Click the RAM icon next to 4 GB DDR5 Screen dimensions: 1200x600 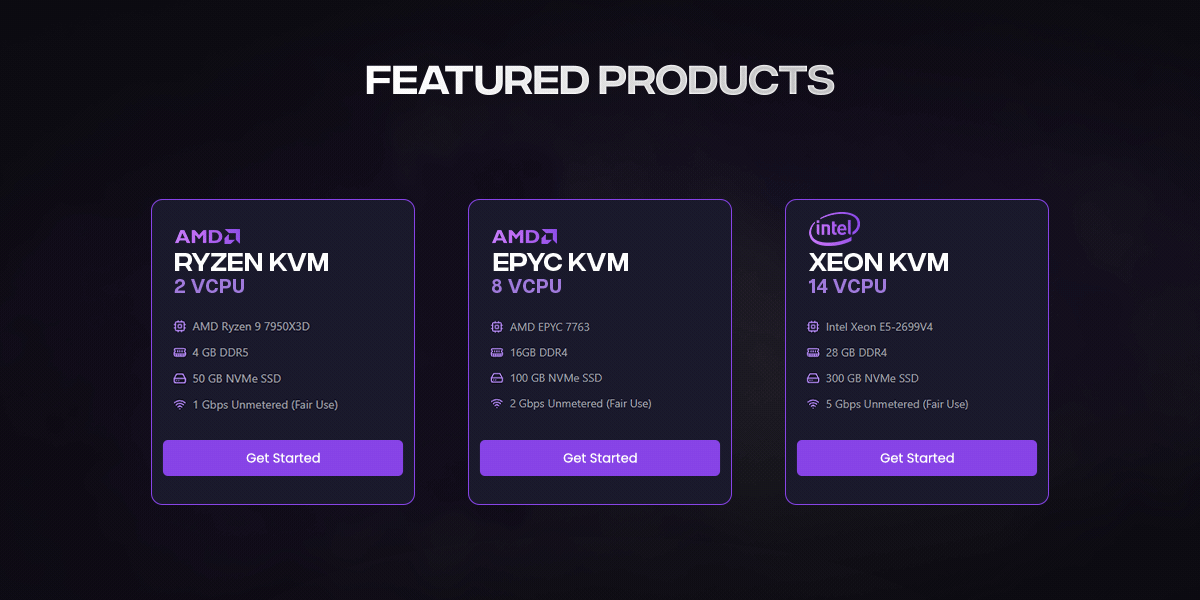click(180, 352)
